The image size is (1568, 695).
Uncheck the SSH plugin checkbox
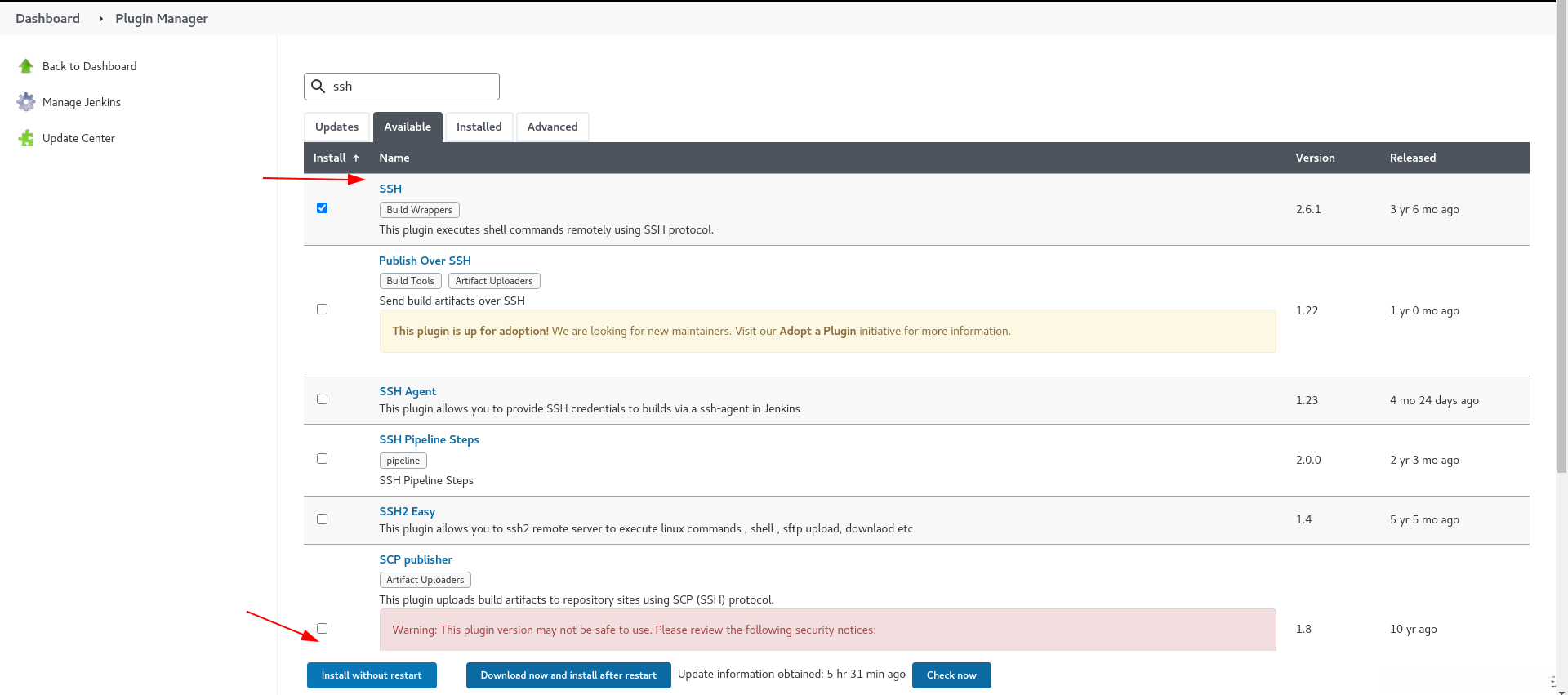(x=323, y=208)
